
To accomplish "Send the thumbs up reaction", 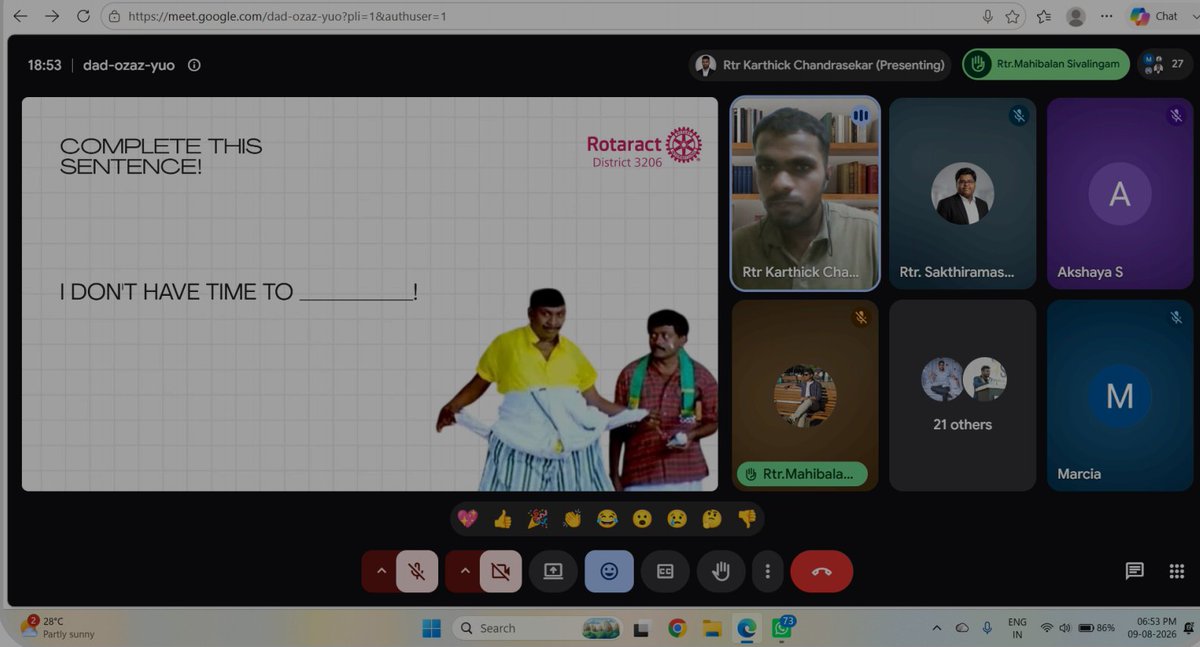I will [x=502, y=518].
